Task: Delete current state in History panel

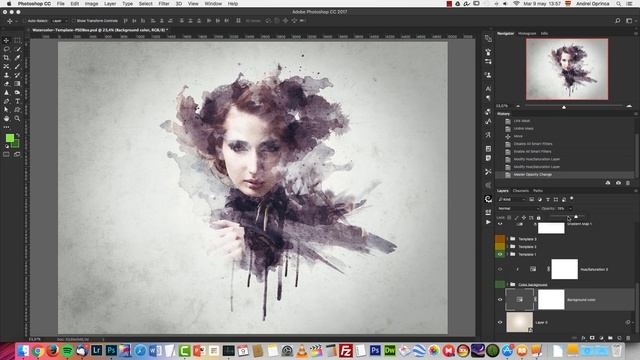Action: (628, 183)
